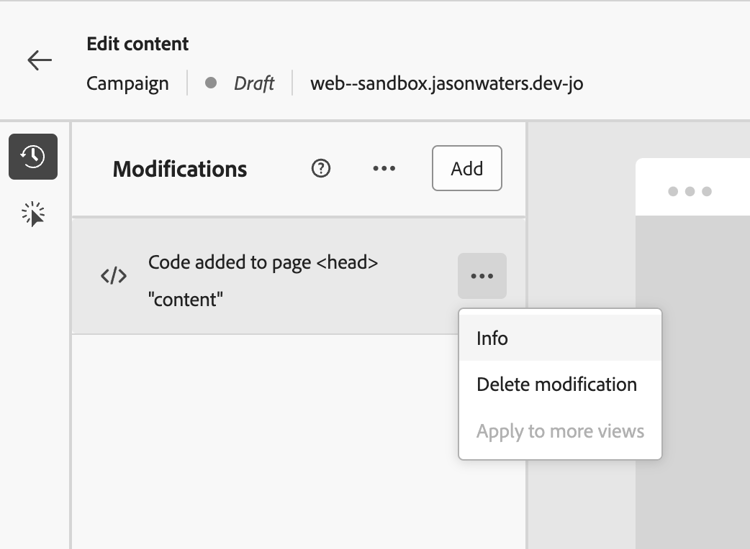Select the click-to-select element tool icon
This screenshot has width=750, height=549.
33,214
